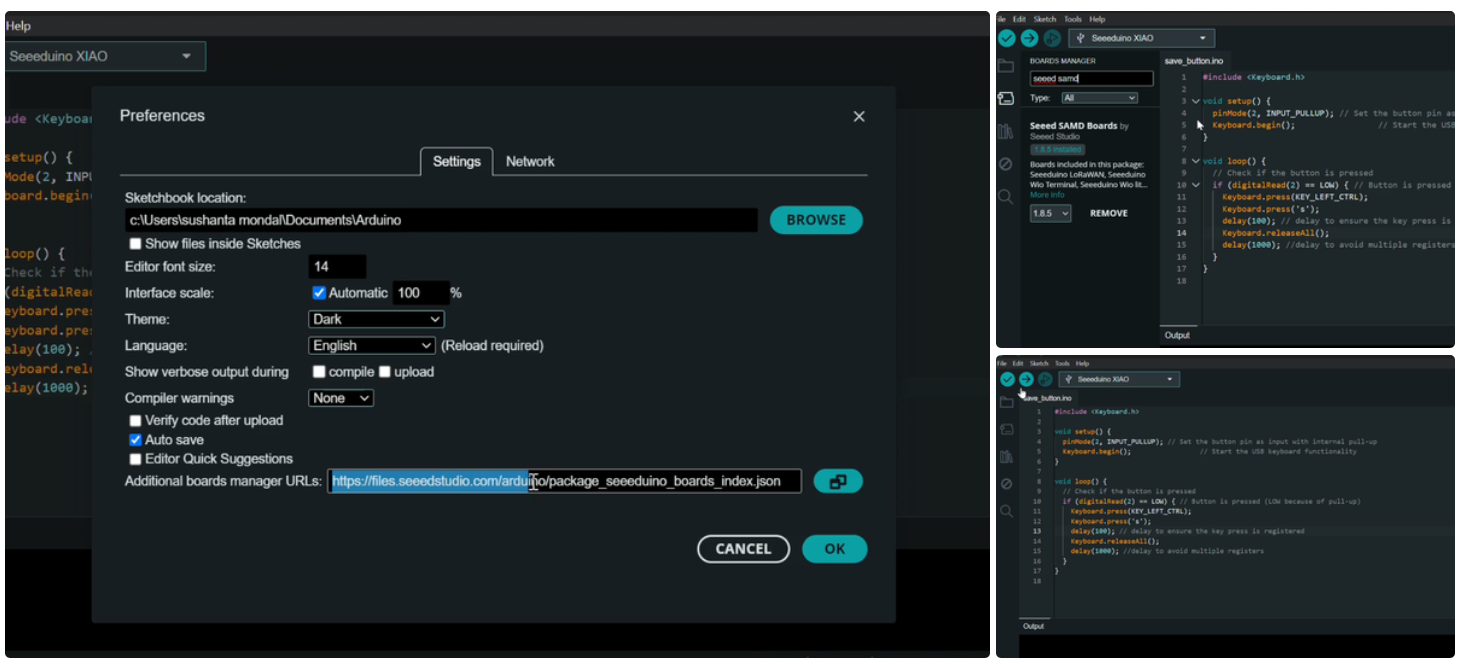Open the 1.8.5 version dropdown beside REMOVE
Screen dimensions: 1468x664
click(x=1051, y=213)
